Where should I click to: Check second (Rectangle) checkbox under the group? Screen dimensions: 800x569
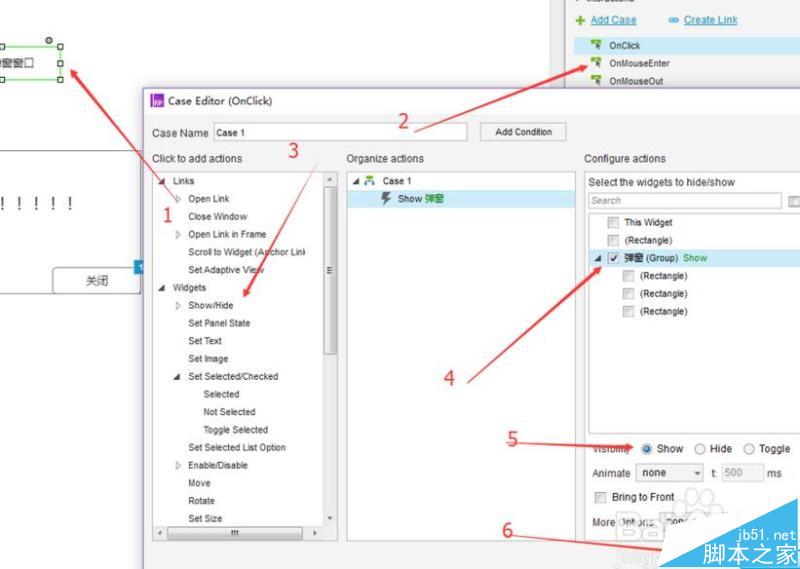tap(629, 294)
